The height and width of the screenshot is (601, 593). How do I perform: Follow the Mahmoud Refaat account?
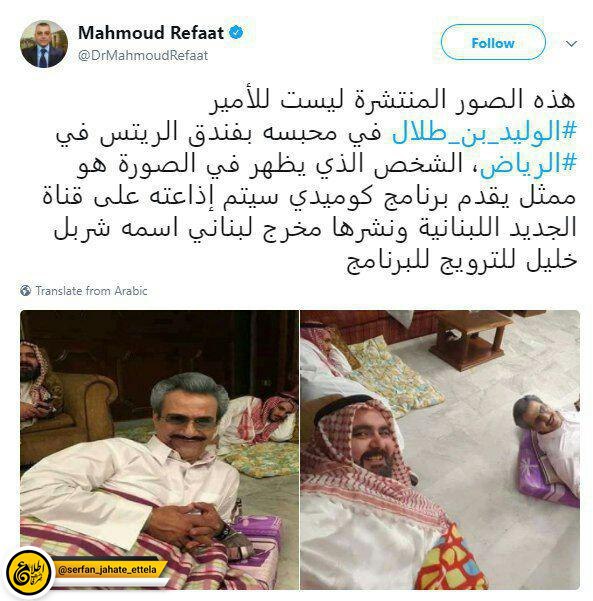pyautogui.click(x=493, y=43)
